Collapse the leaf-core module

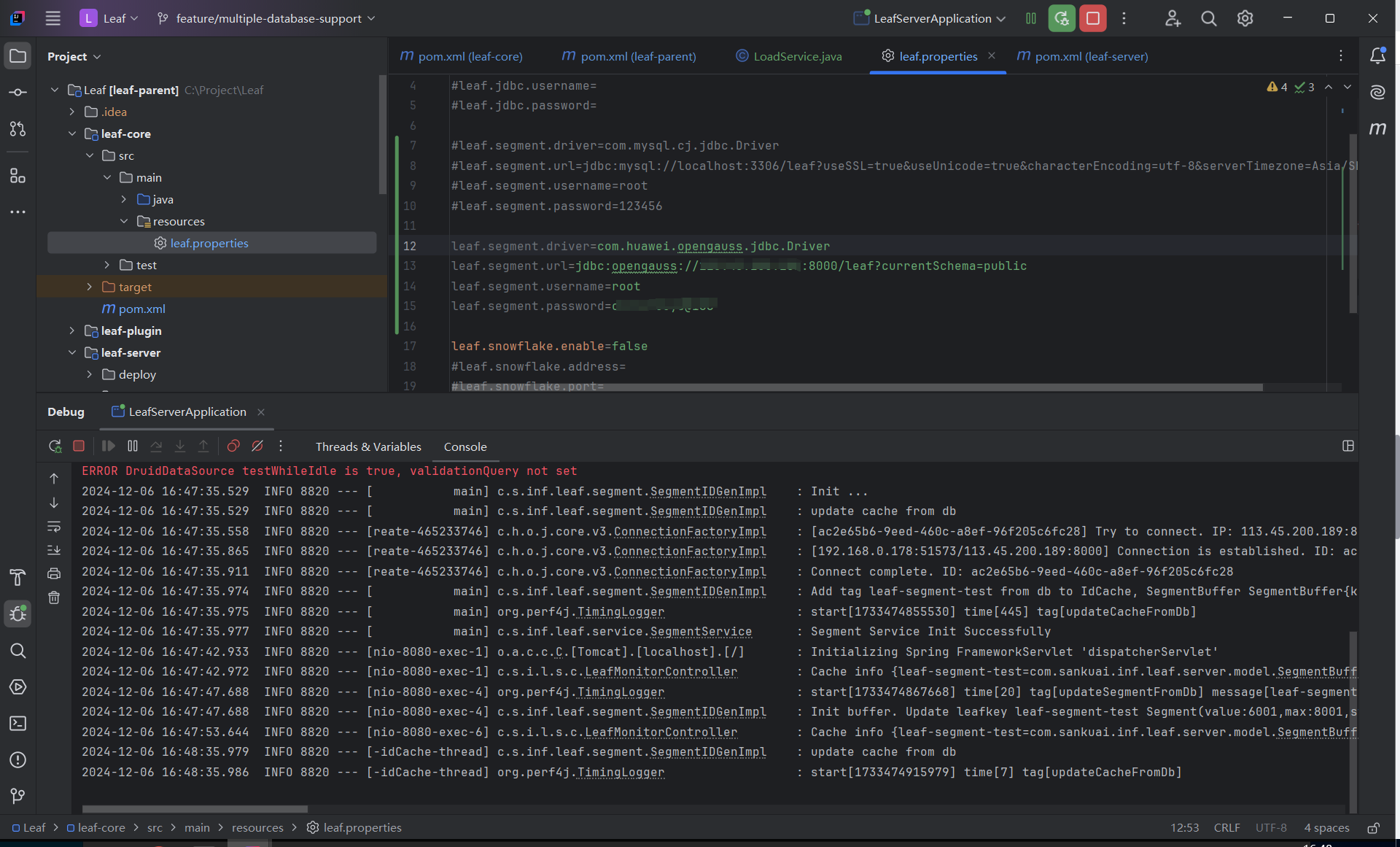72,134
